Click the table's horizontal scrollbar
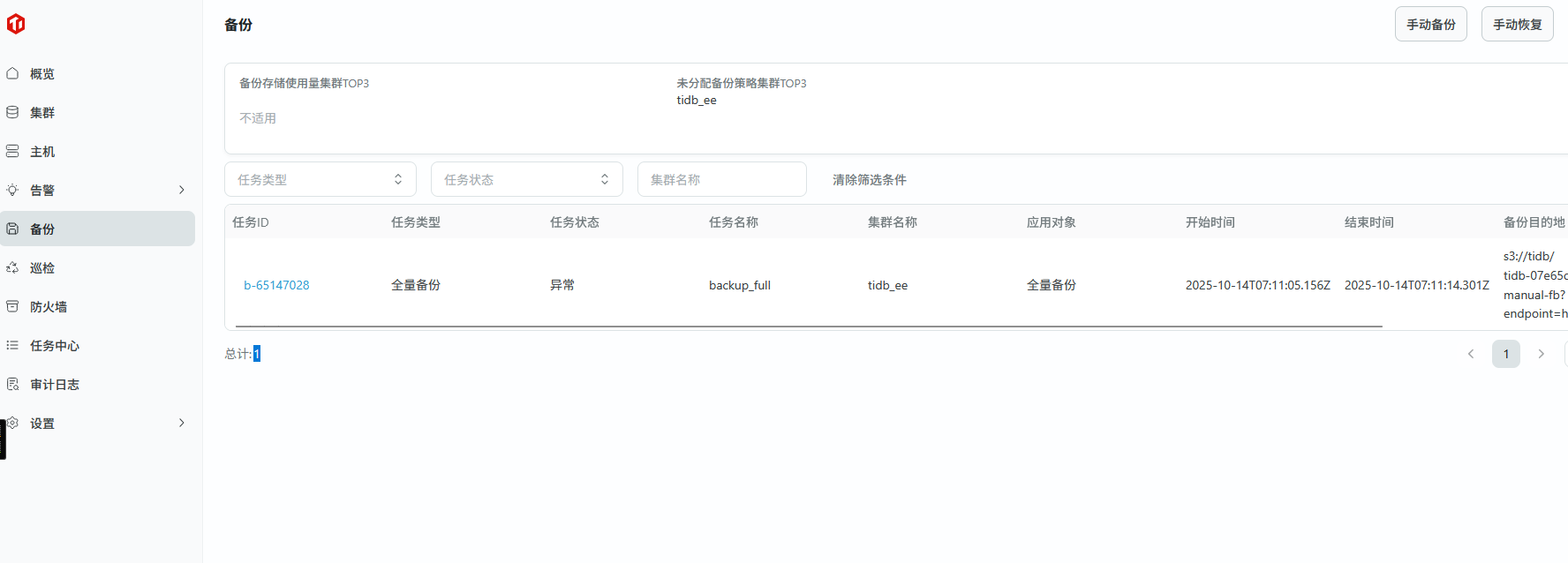 point(808,327)
